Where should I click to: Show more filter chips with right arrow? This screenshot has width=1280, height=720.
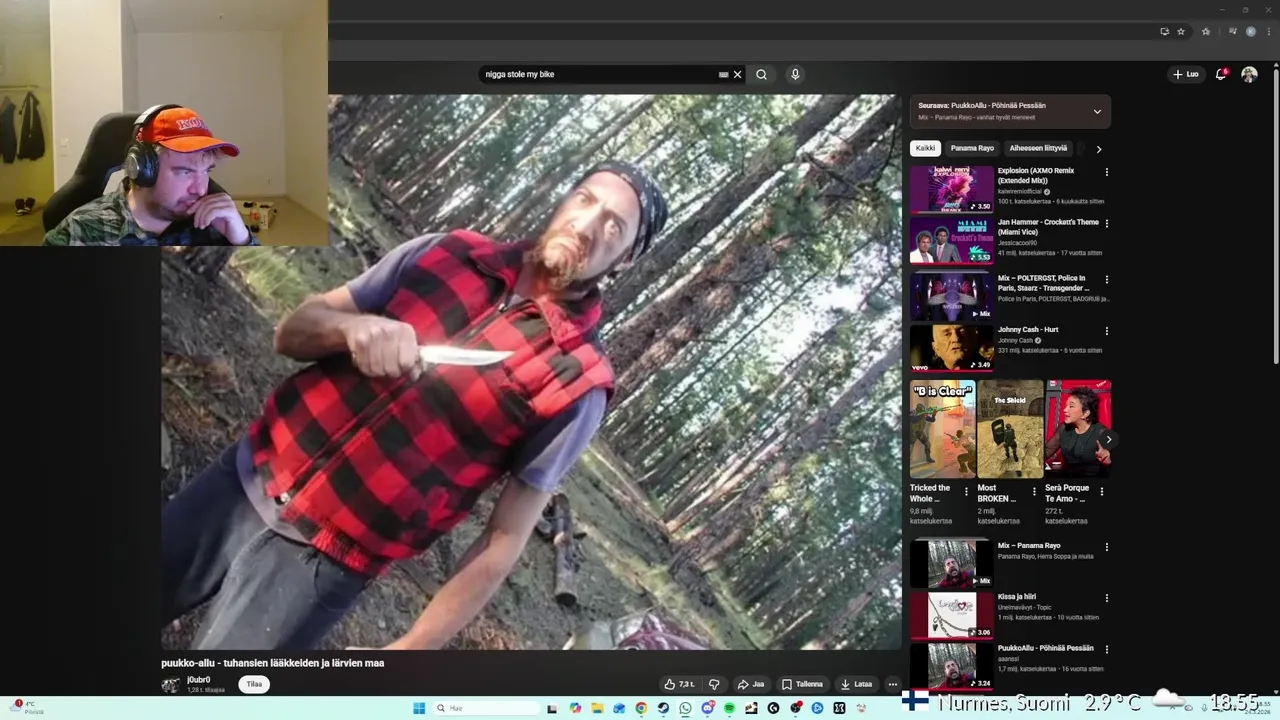click(x=1098, y=149)
